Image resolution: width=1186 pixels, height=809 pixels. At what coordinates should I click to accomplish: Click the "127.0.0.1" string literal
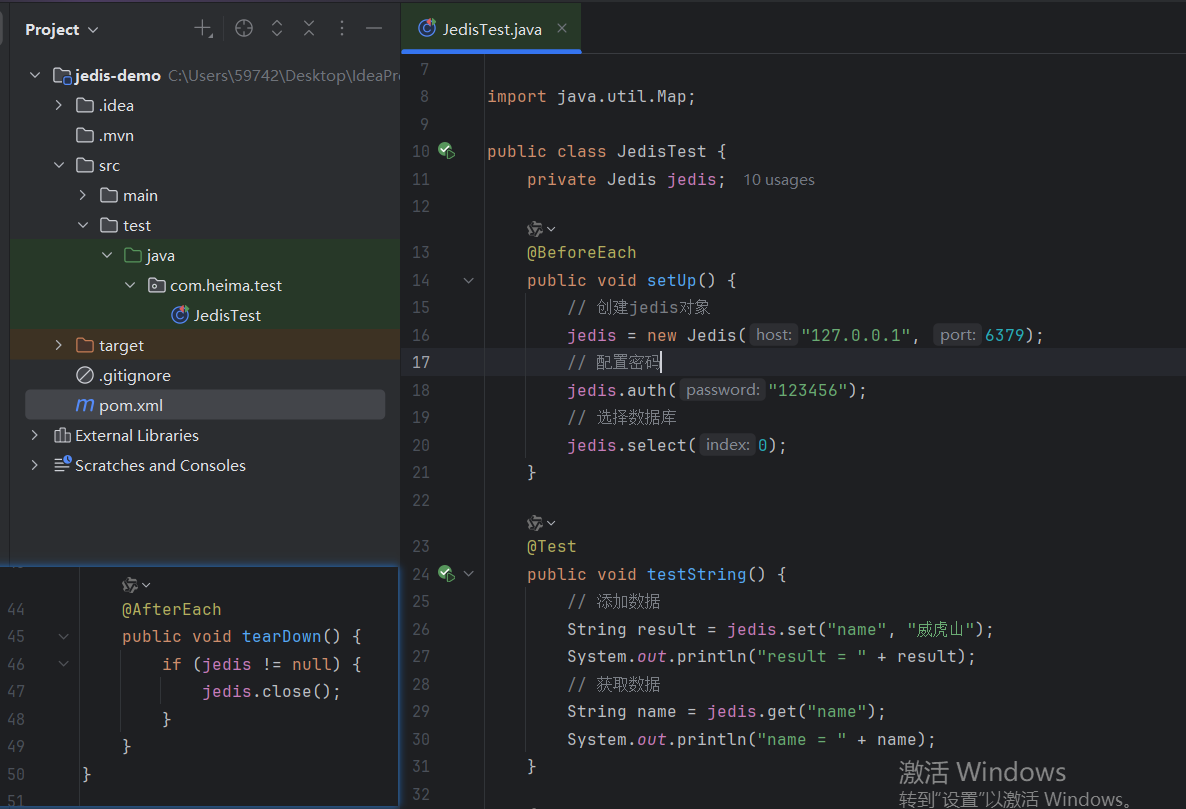click(855, 335)
